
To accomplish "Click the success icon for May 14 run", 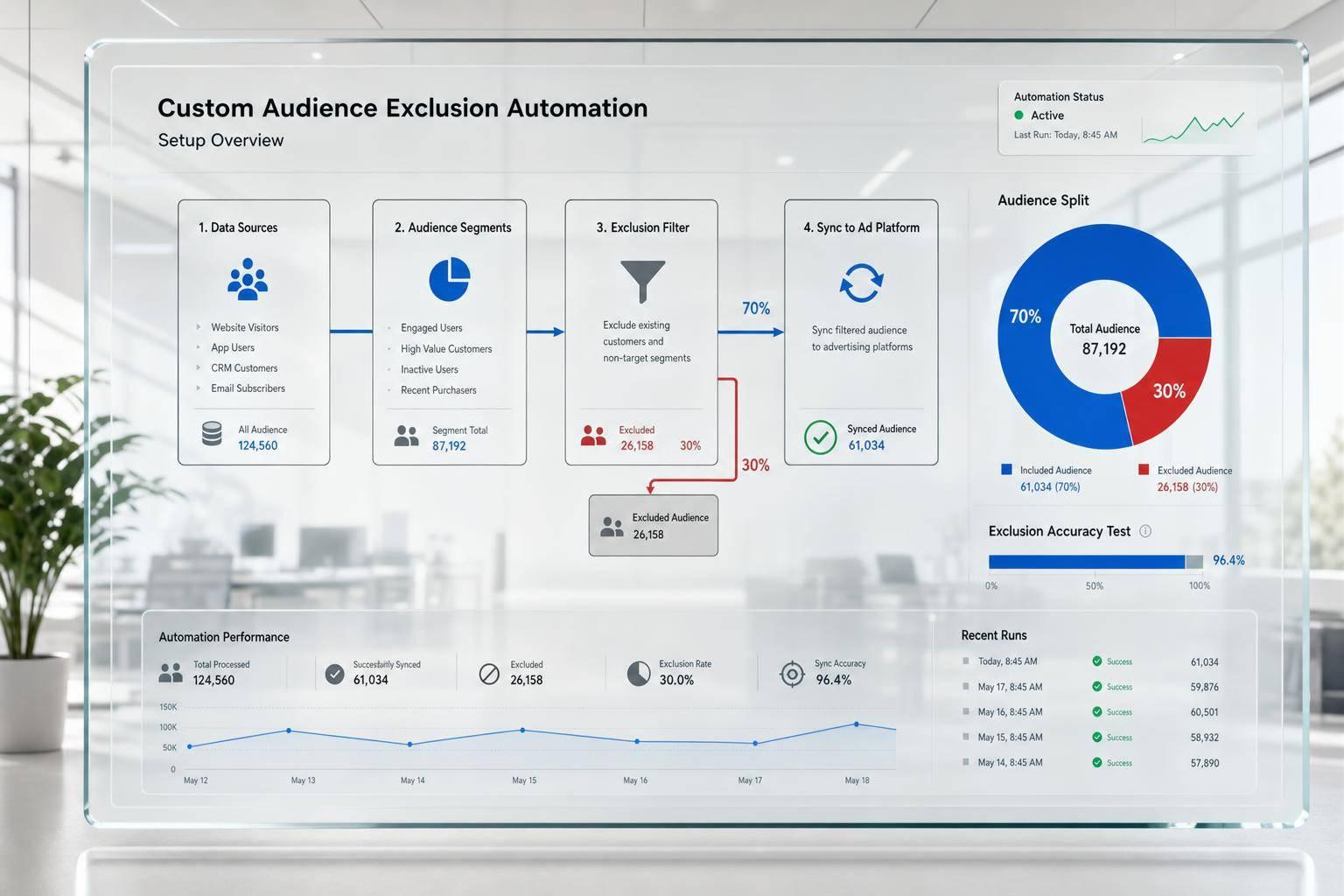I will click(x=1097, y=763).
